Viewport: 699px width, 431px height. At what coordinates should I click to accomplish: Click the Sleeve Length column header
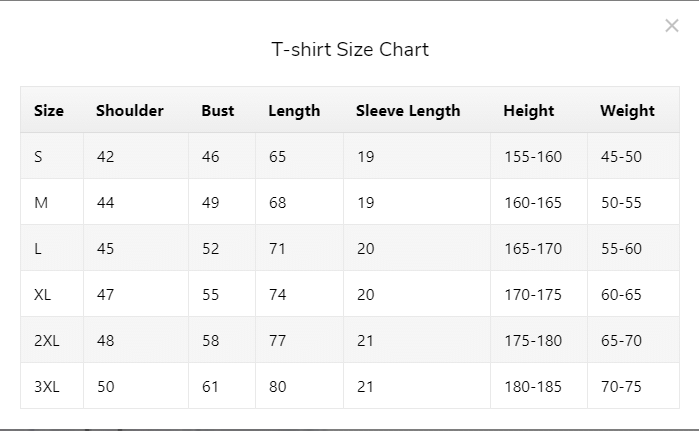(x=408, y=111)
